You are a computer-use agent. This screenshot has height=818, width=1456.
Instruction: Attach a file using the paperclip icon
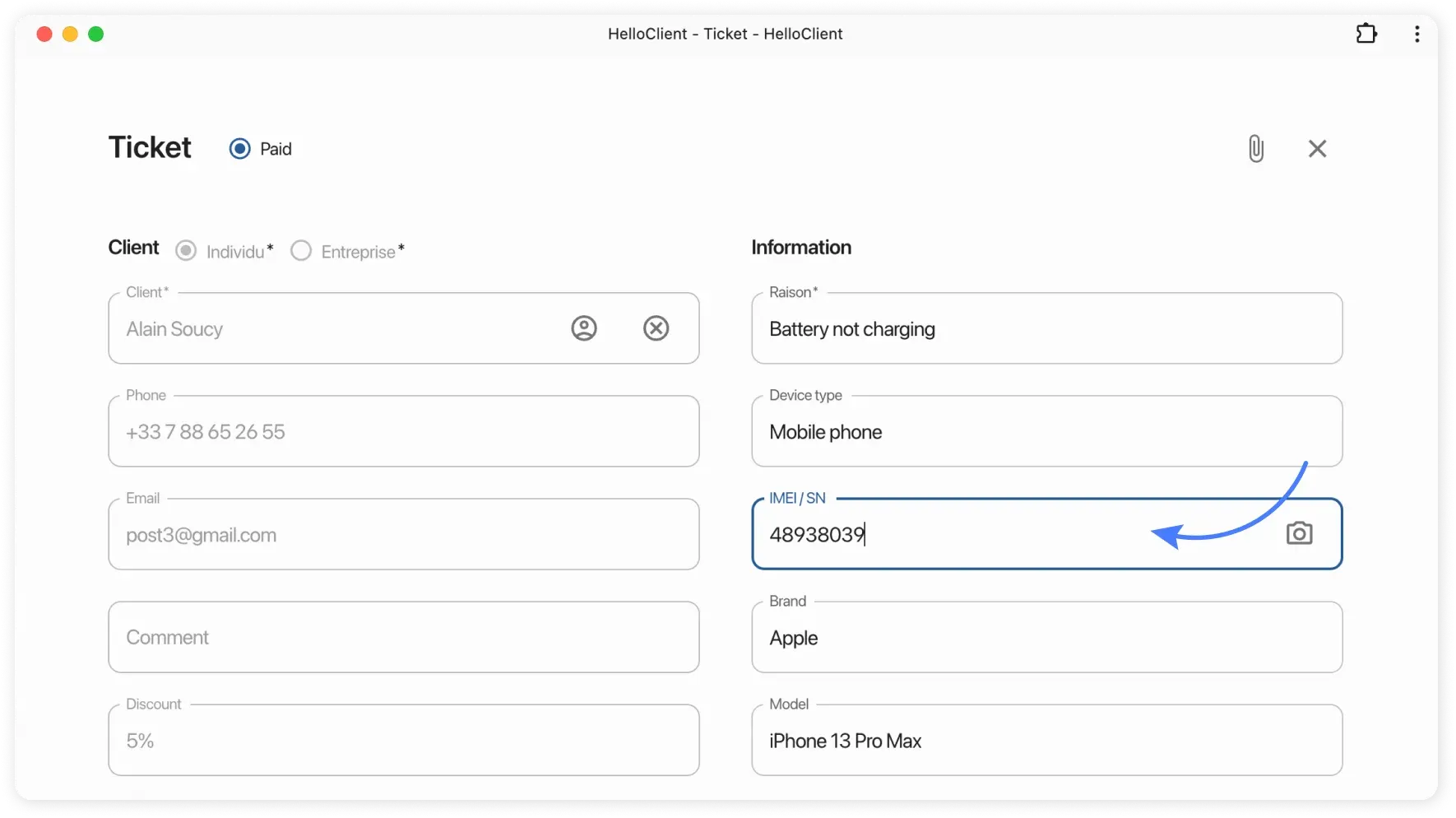1255,148
